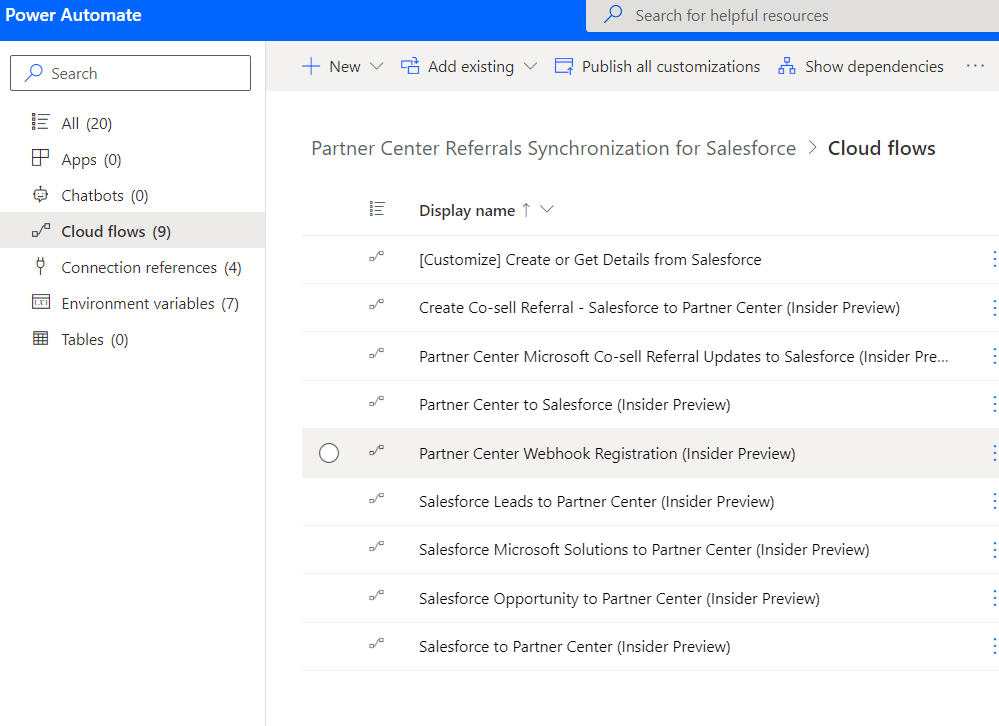999x726 pixels.
Task: Expand the Add existing dropdown chevron
Action: pyautogui.click(x=530, y=67)
